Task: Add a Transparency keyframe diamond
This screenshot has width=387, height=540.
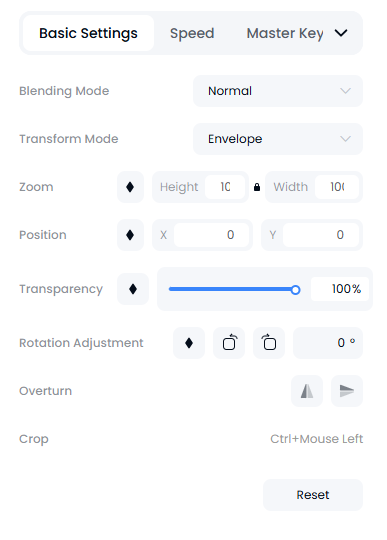Action: [x=133, y=289]
